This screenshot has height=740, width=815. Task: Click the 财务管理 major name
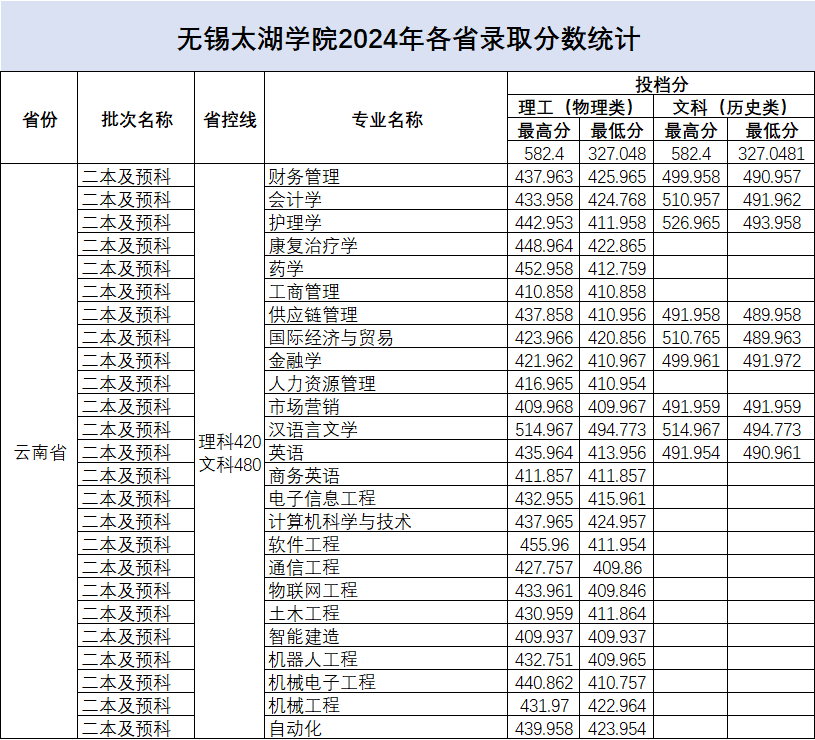[304, 177]
